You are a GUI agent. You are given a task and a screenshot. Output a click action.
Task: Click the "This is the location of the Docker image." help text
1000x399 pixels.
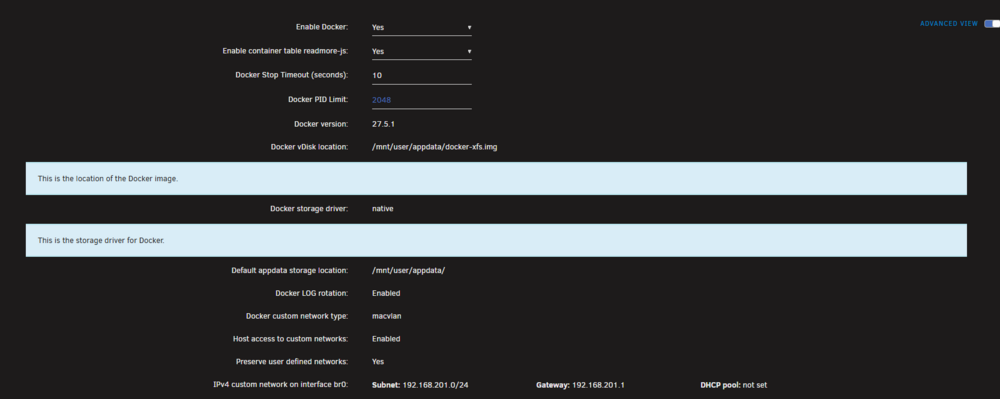pos(108,178)
